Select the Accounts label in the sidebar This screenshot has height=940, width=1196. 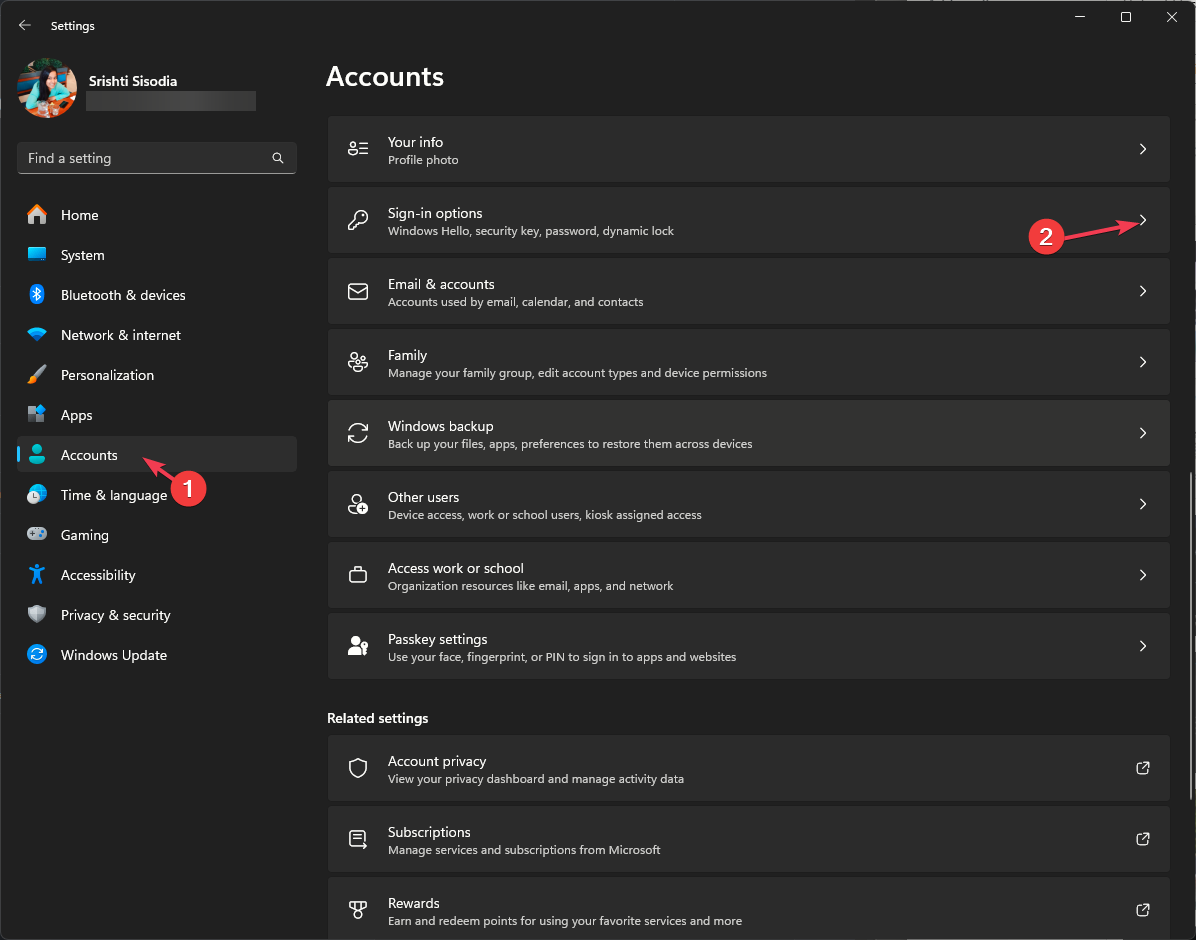point(89,456)
